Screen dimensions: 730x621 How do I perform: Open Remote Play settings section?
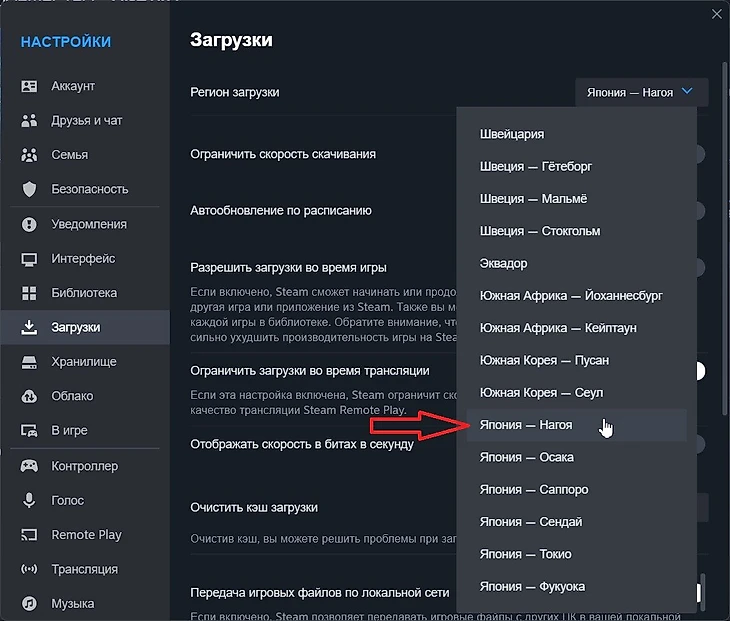point(85,535)
